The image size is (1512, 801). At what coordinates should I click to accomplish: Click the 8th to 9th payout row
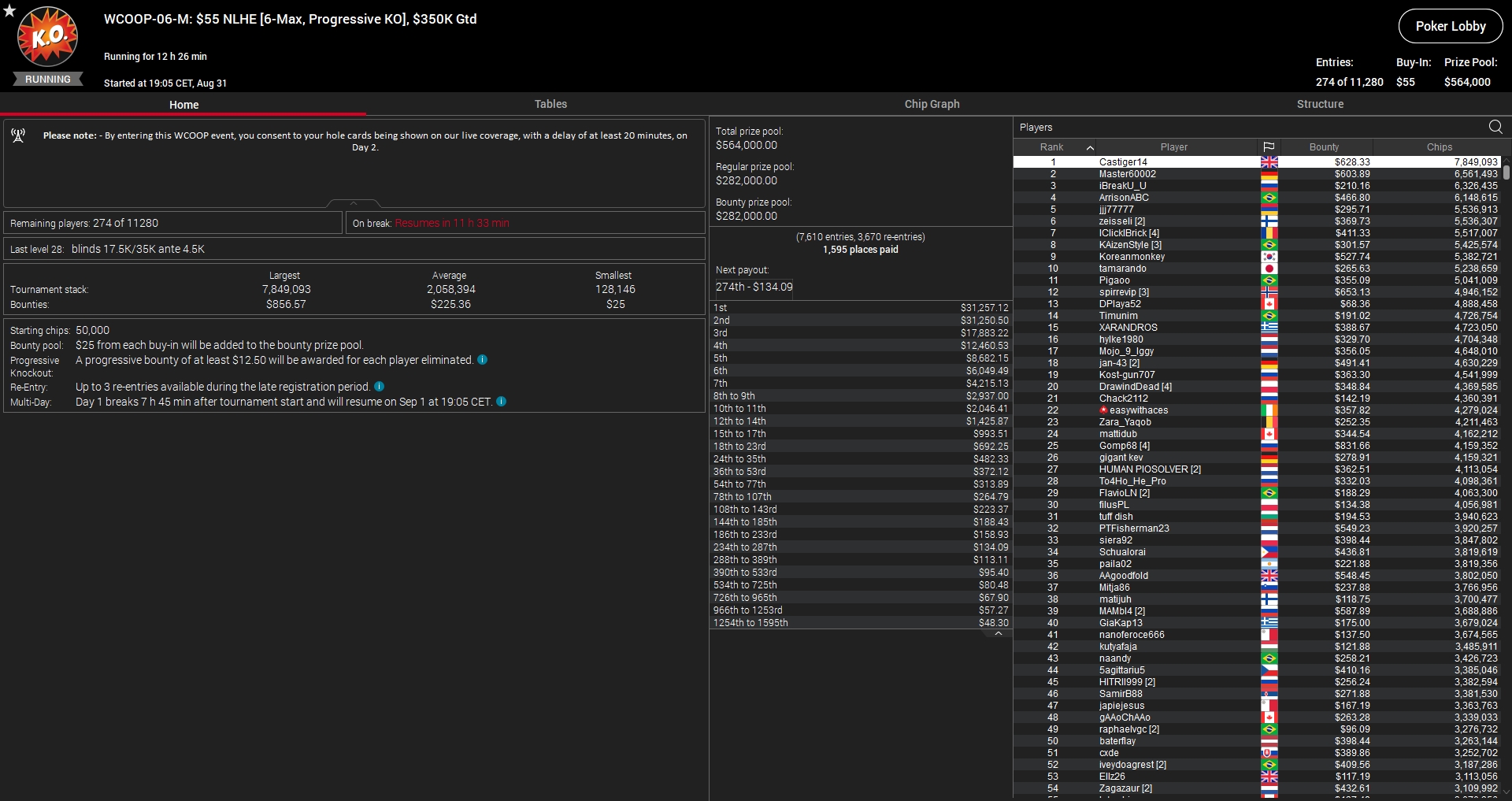click(861, 396)
